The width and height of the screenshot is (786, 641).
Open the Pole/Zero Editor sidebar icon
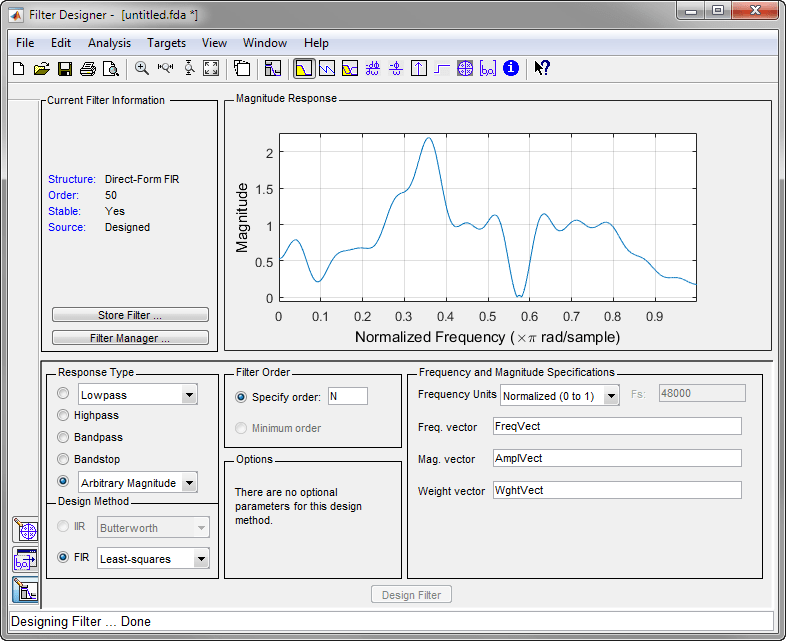tap(25, 530)
